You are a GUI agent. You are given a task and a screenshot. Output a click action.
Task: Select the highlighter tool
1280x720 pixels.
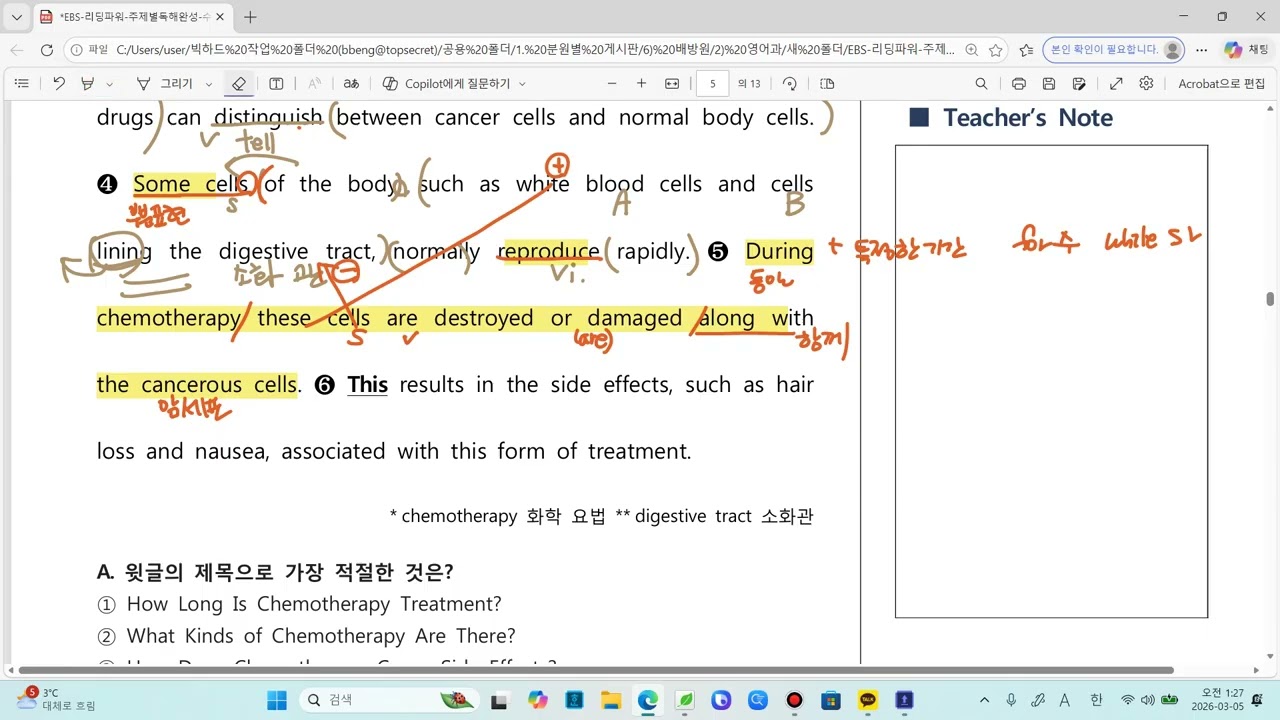88,84
